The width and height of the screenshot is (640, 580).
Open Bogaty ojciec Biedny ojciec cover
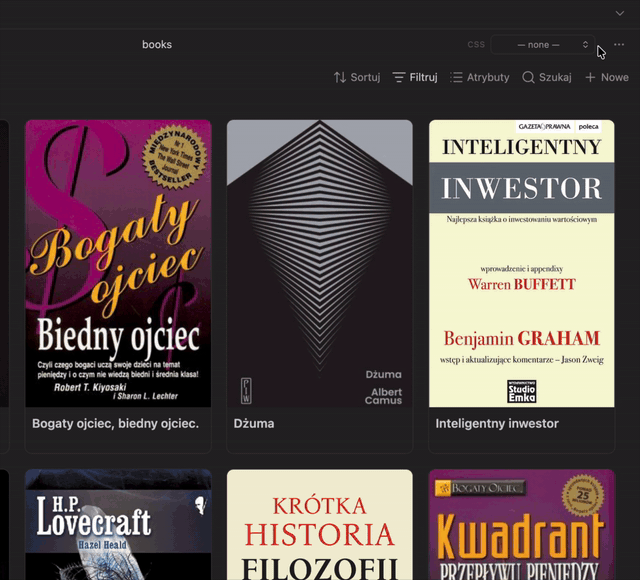click(118, 263)
